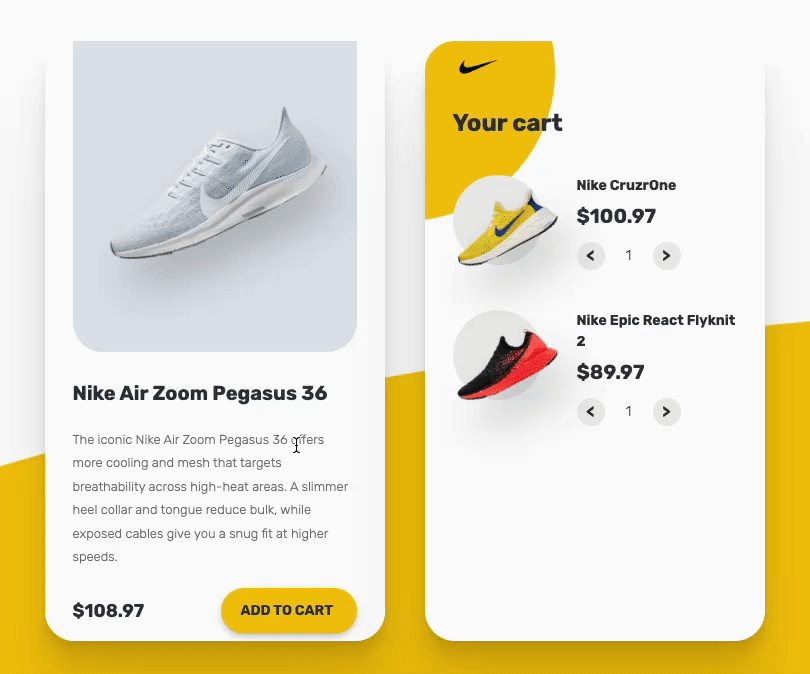The height and width of the screenshot is (674, 810).
Task: Click the Nike CruzrOne item name
Action: tap(626, 185)
